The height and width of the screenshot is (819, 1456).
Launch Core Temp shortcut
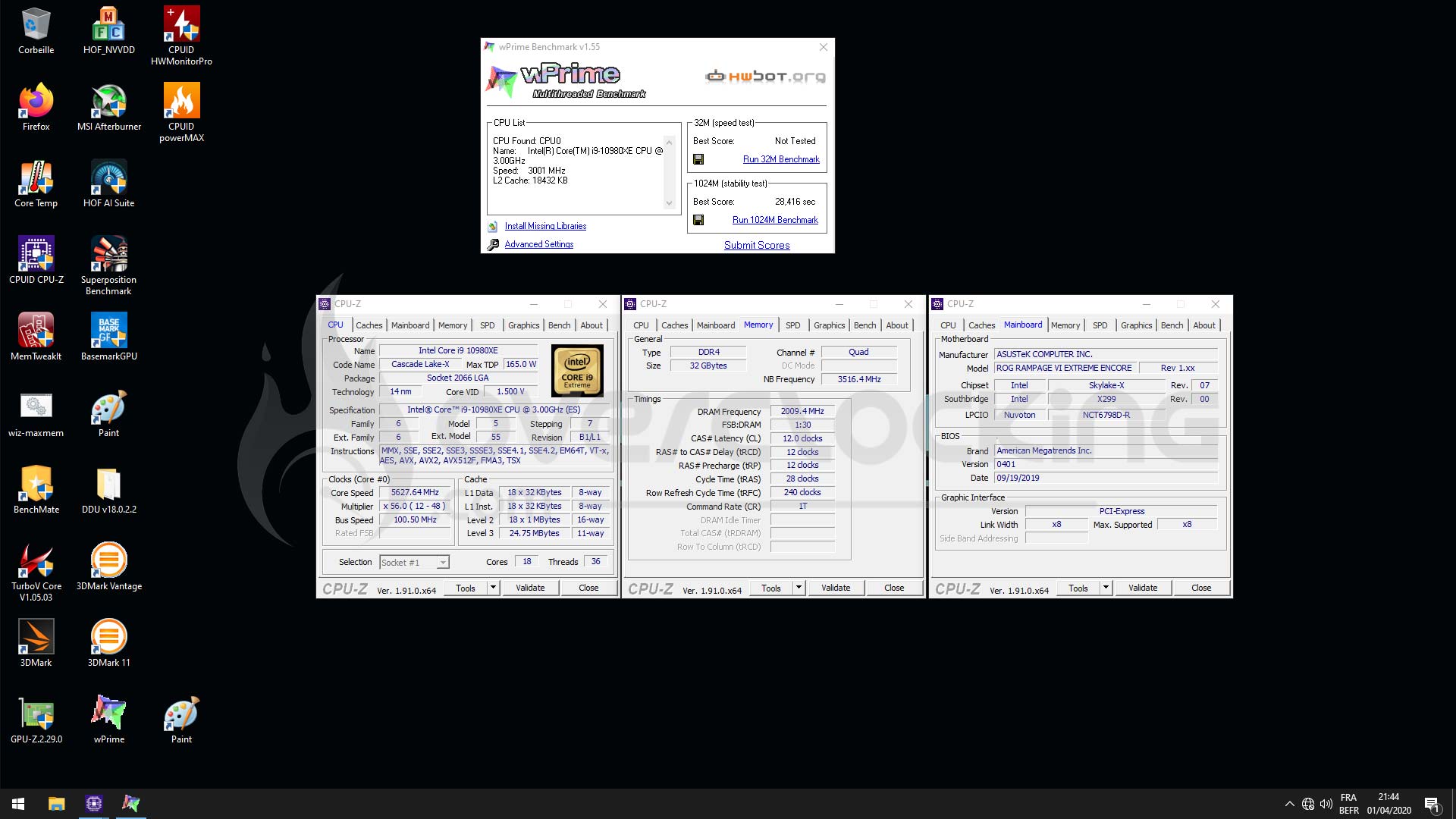click(x=36, y=184)
